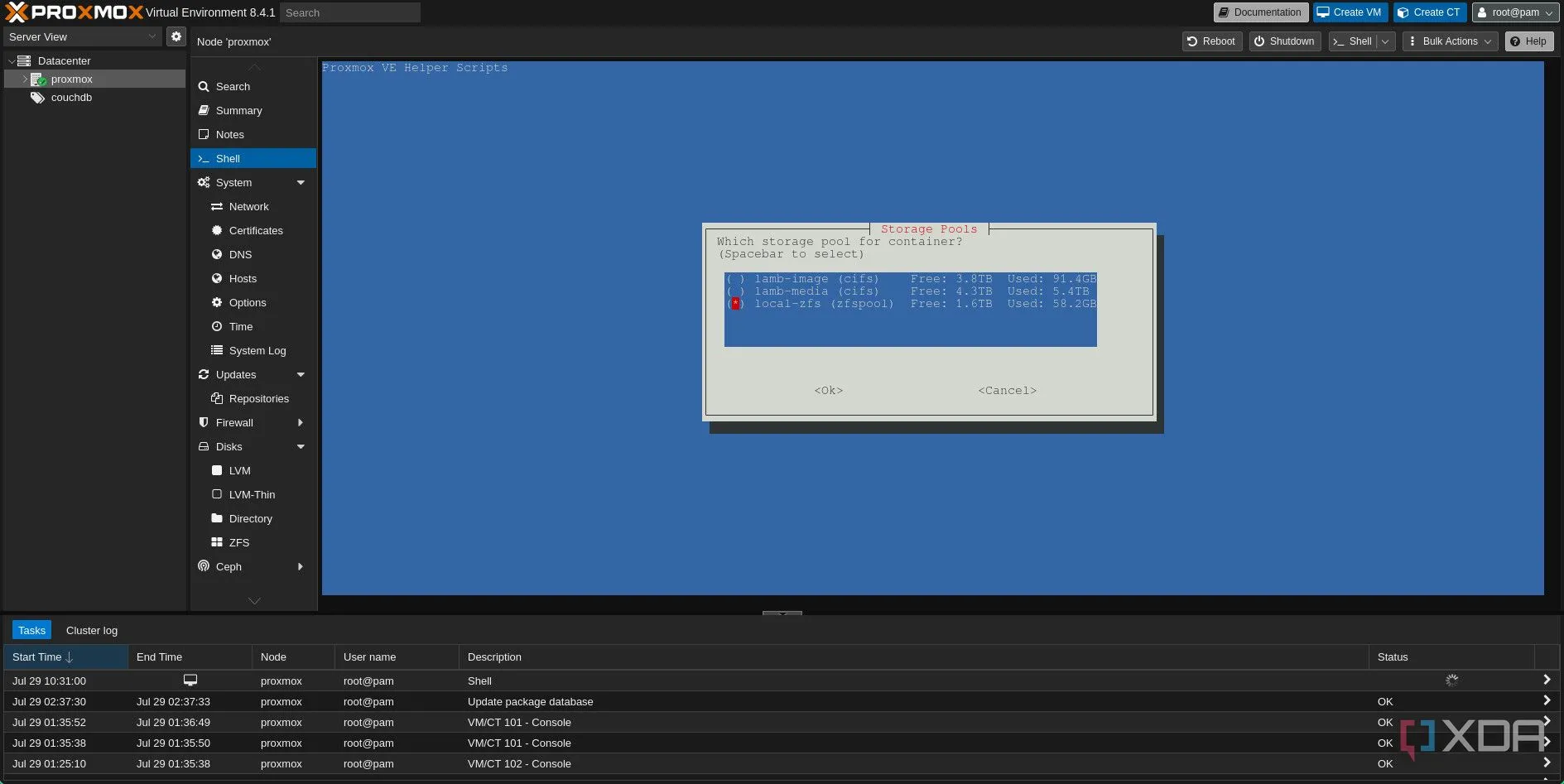Select the lamb-media (cifs) radio option

735,291
